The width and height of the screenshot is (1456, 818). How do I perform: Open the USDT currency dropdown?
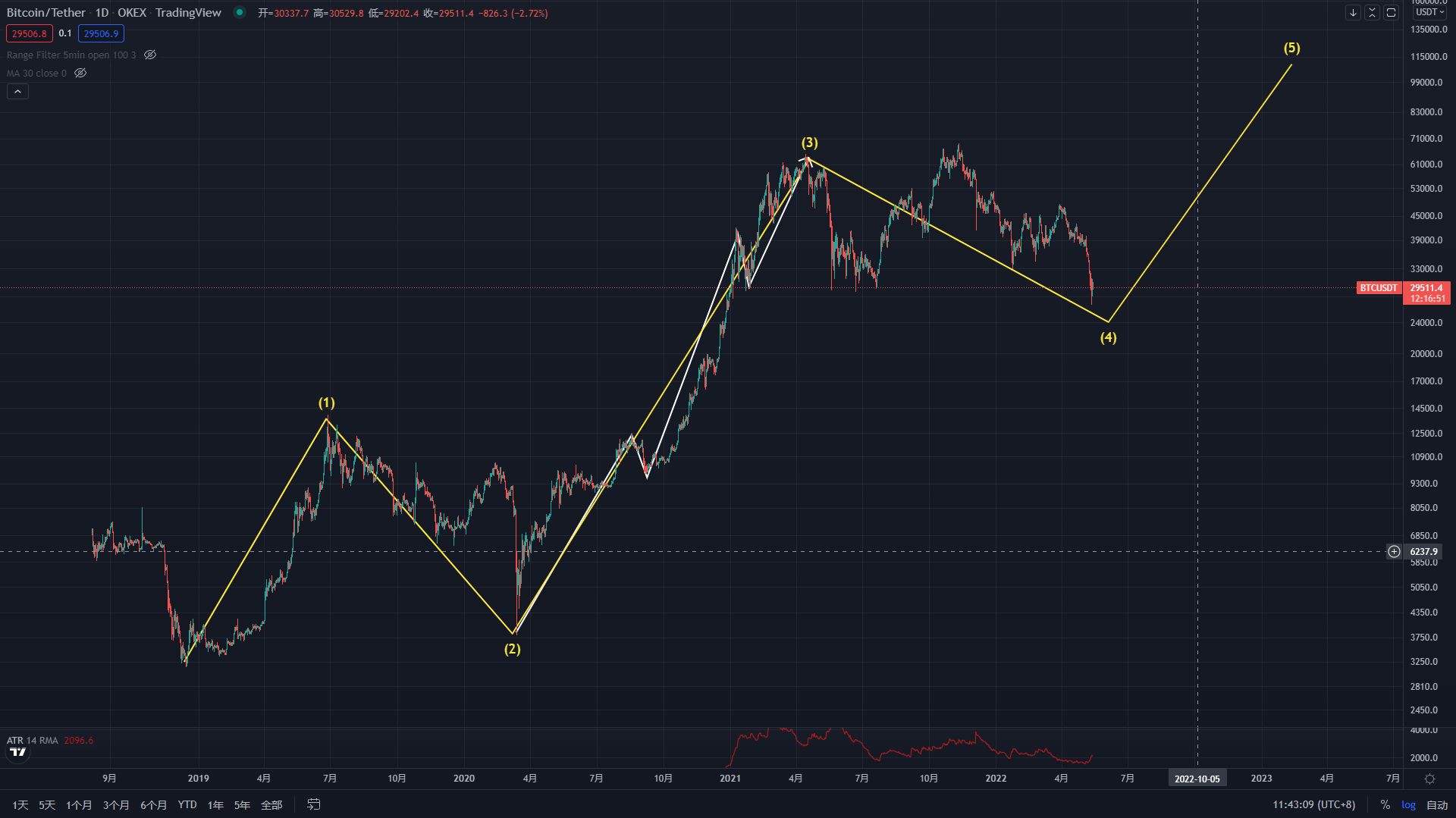1429,12
